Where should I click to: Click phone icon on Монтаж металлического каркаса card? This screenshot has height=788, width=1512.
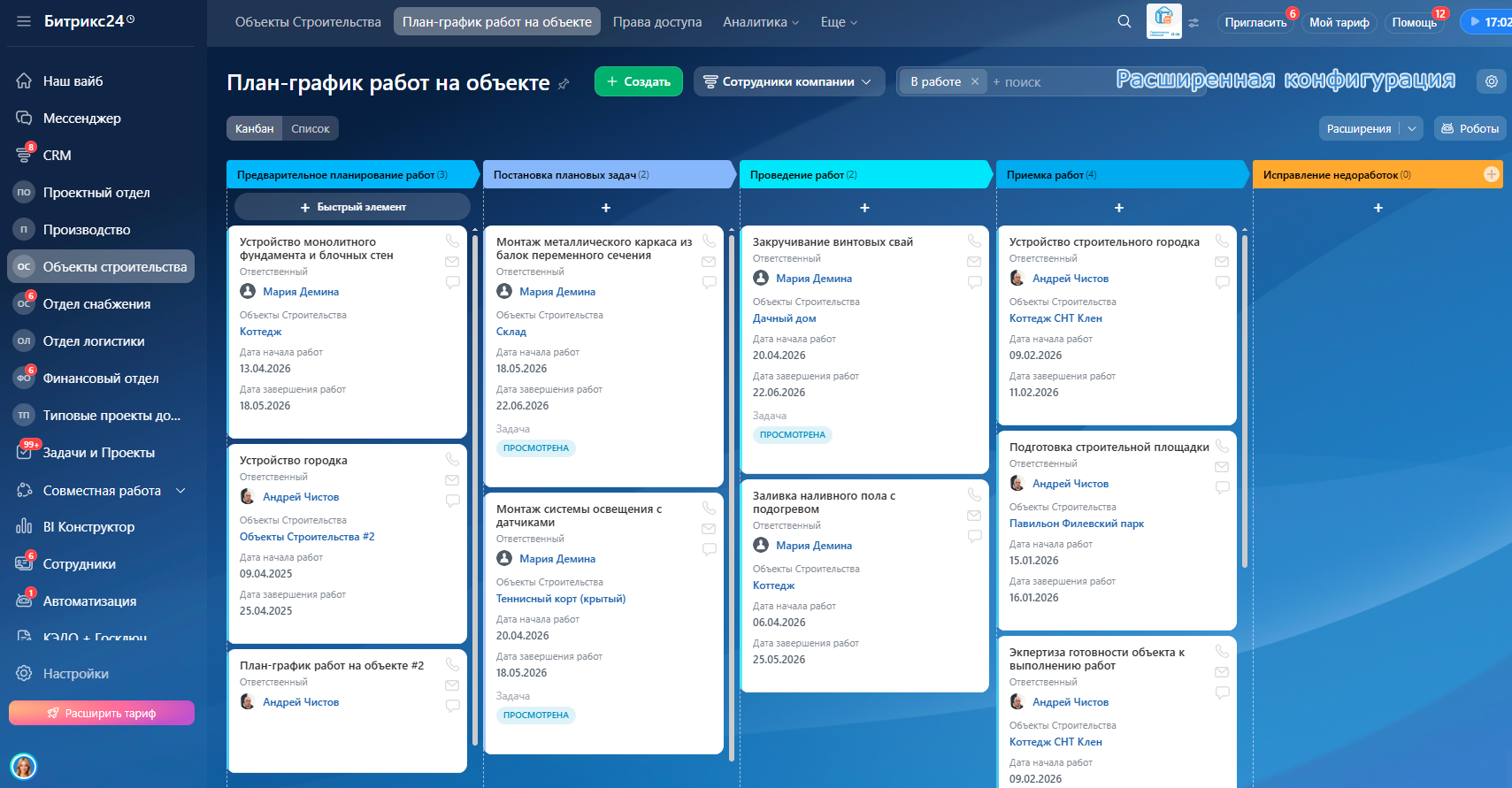710,241
